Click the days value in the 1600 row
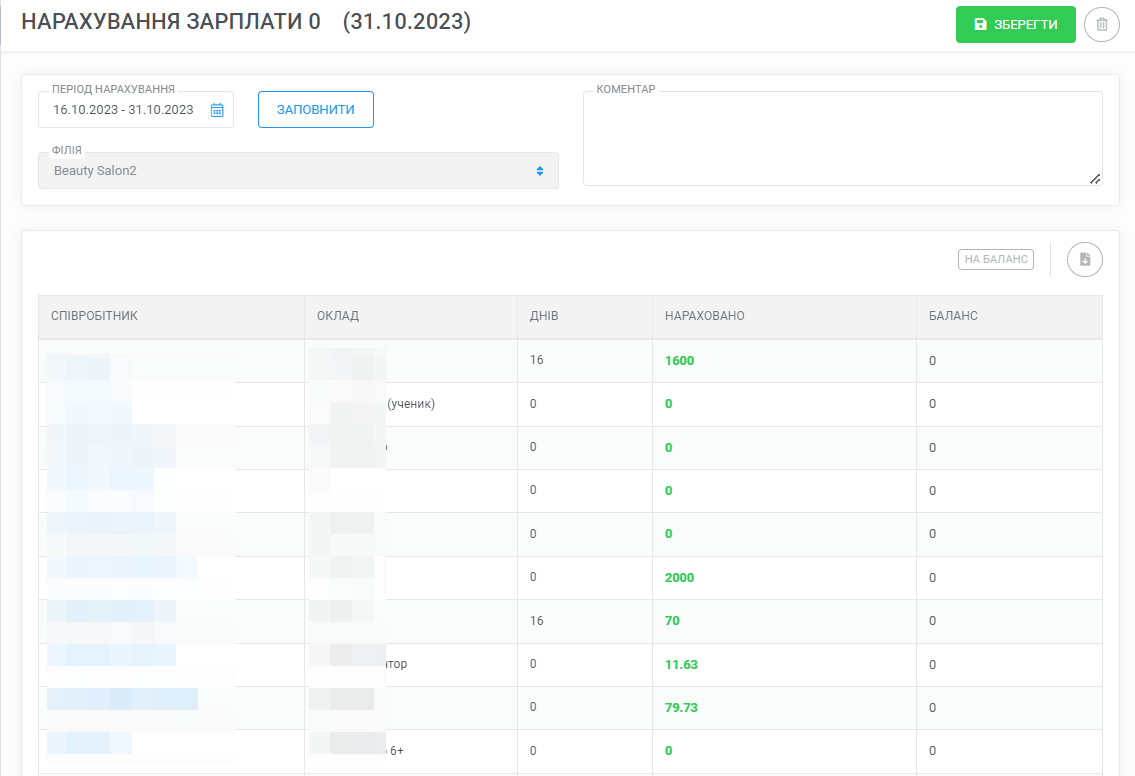This screenshot has height=776, width=1135. tap(536, 360)
